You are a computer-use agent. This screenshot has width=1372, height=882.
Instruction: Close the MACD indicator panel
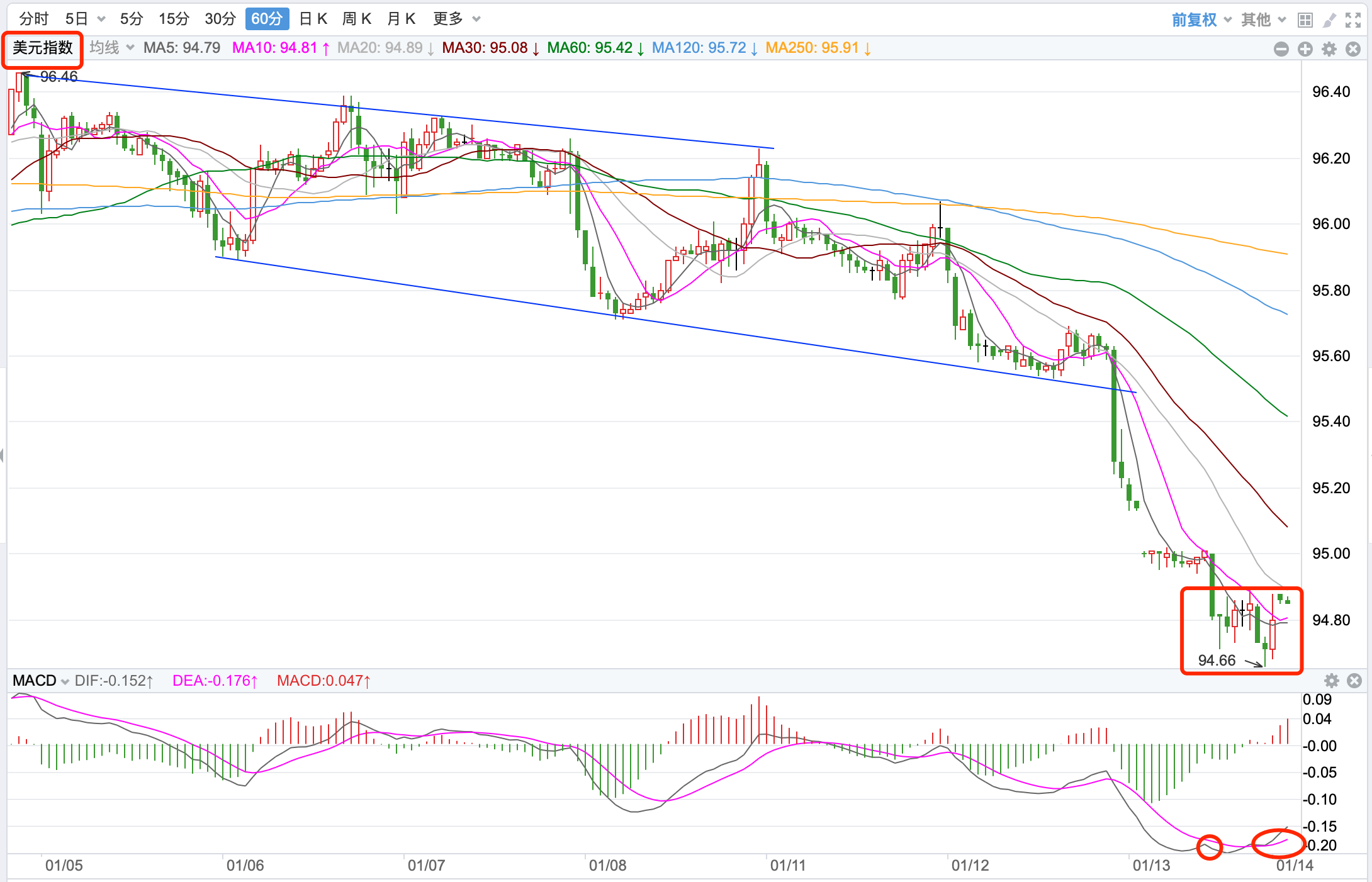pos(1354,681)
